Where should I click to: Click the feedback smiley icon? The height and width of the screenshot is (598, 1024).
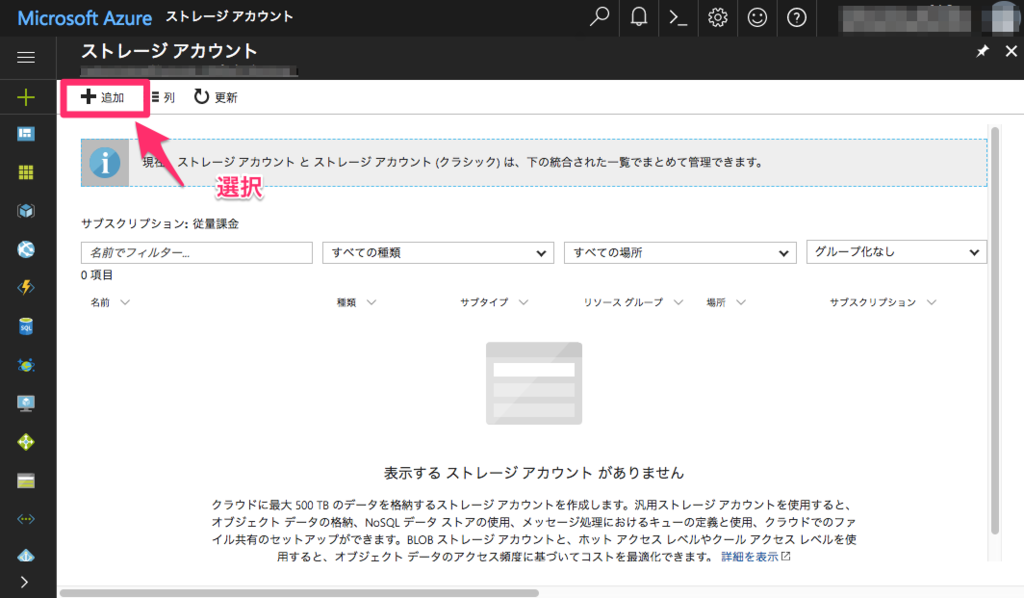tap(757, 18)
